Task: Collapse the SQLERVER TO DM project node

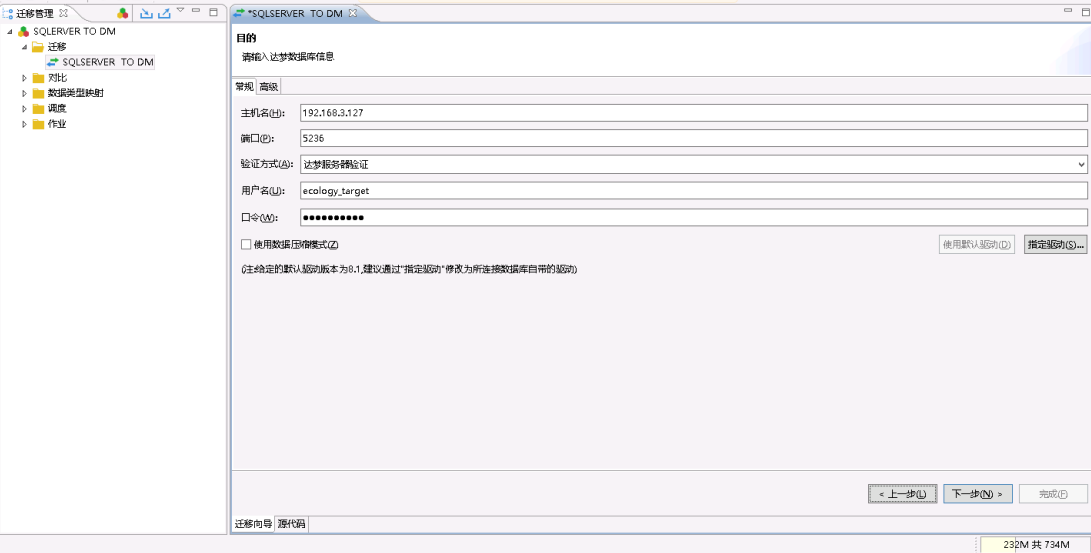Action: tap(10, 31)
